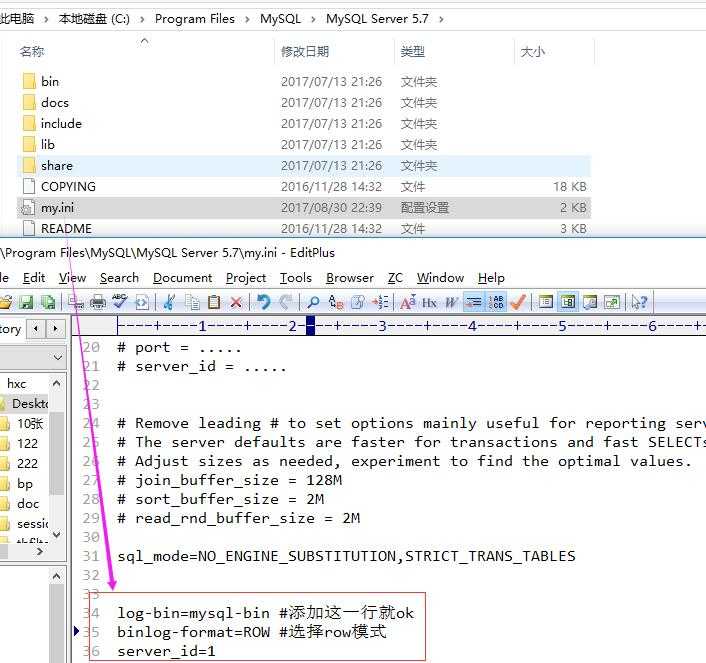Click the red Delete X icon

[236, 302]
